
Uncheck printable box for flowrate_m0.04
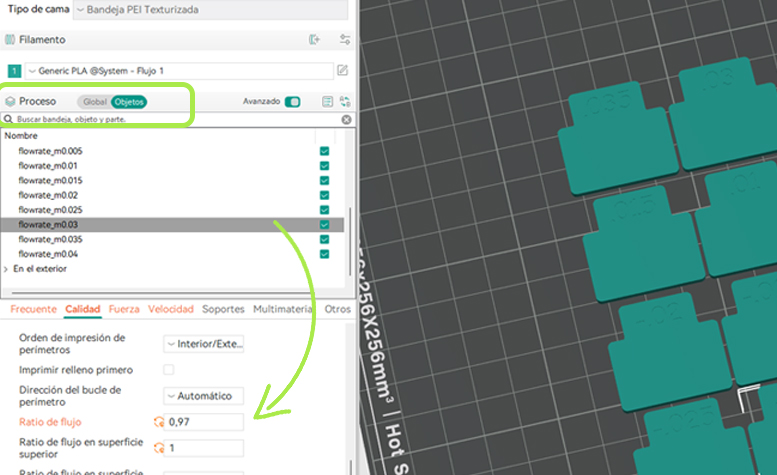tap(325, 254)
